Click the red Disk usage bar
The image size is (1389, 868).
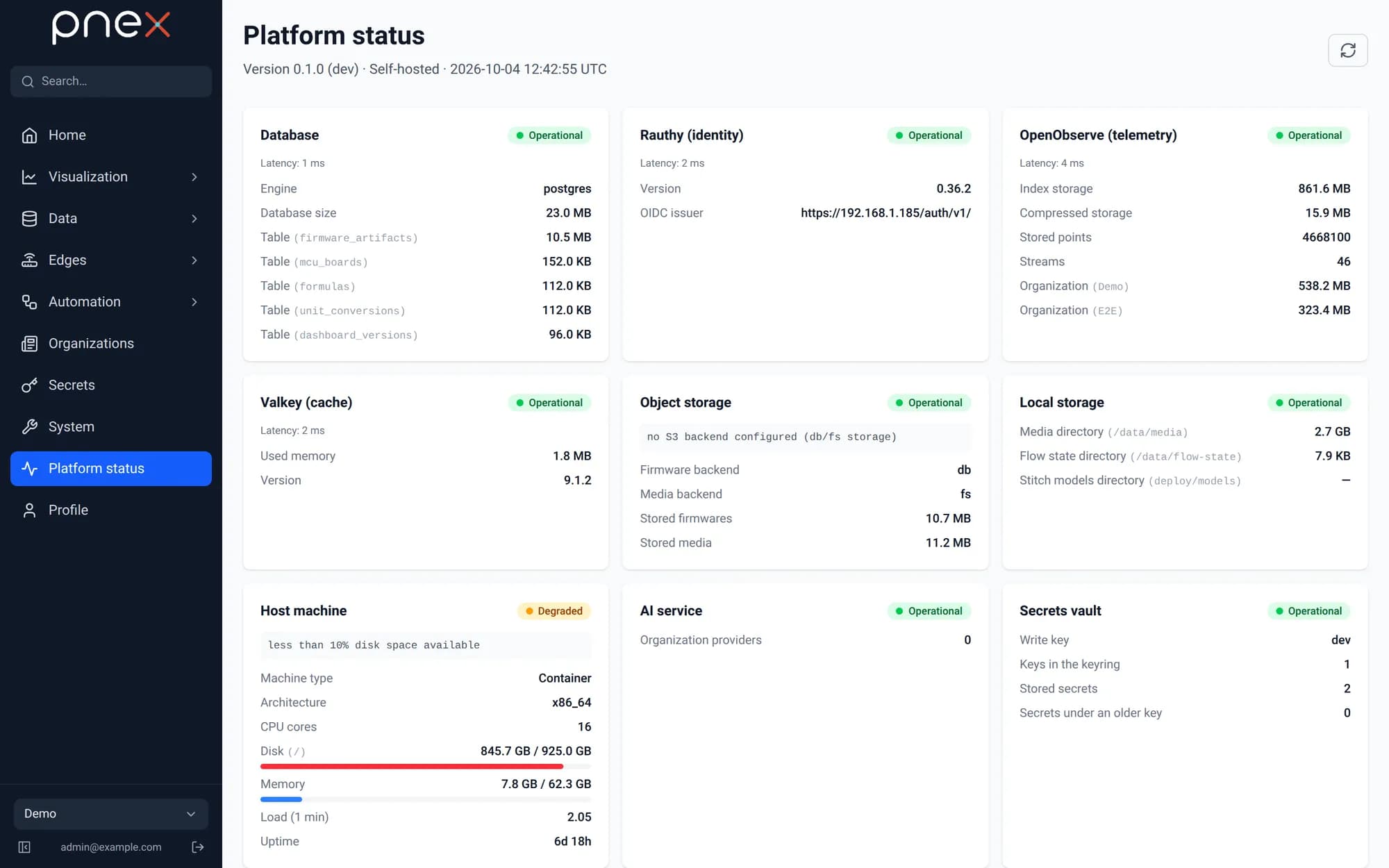(x=411, y=767)
